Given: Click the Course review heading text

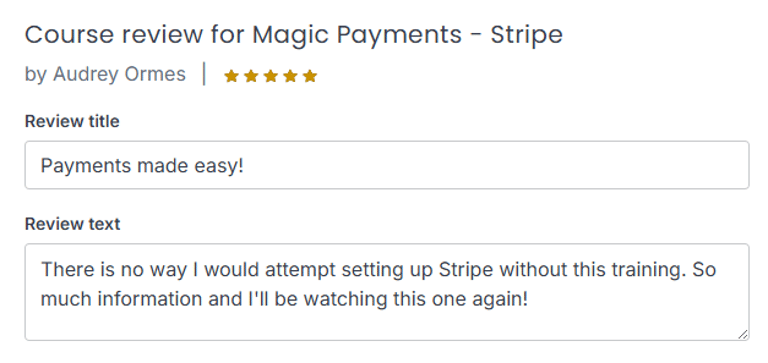Looking at the screenshot, I should pyautogui.click(x=294, y=35).
